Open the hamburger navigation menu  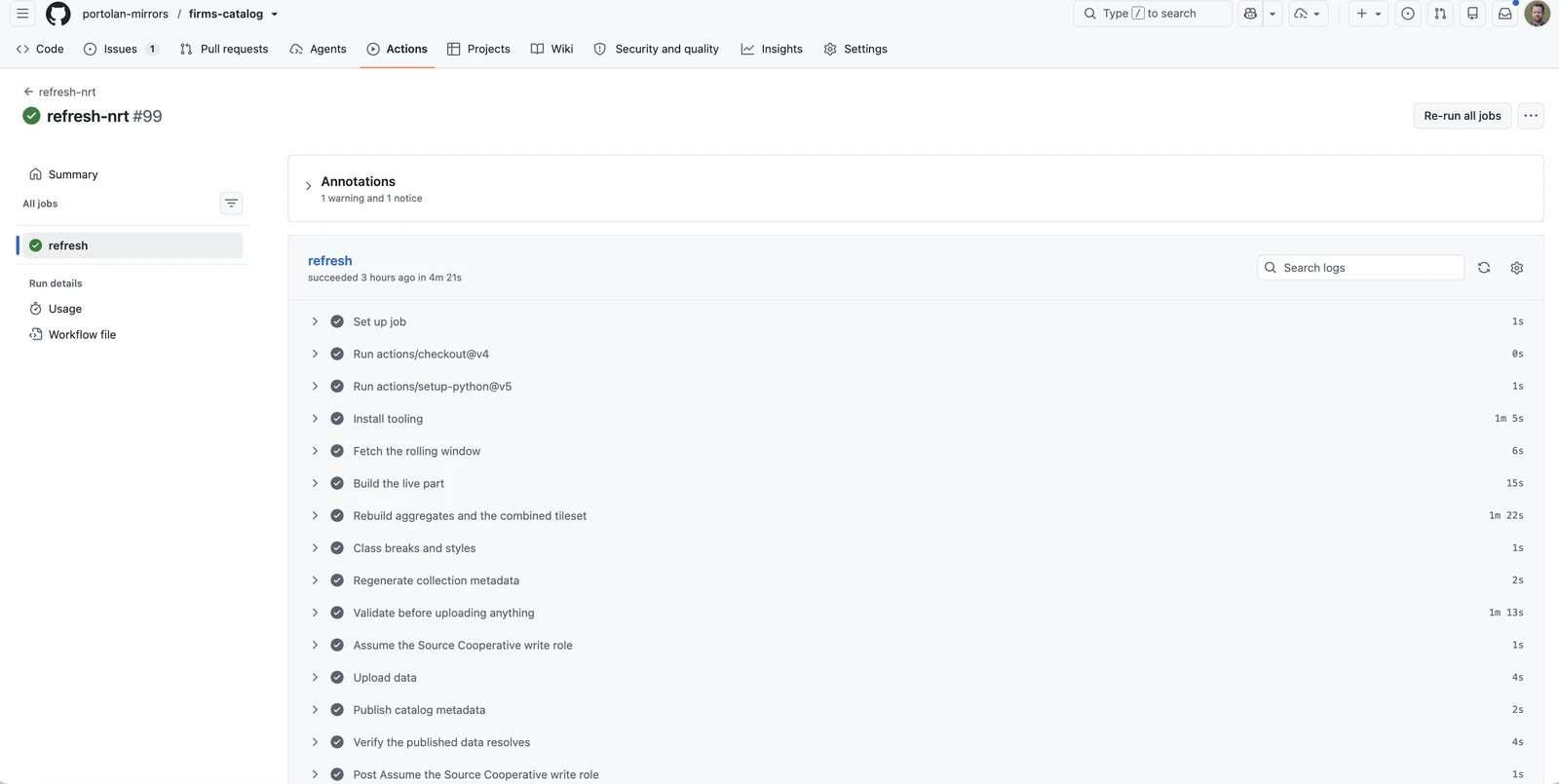pyautogui.click(x=22, y=14)
